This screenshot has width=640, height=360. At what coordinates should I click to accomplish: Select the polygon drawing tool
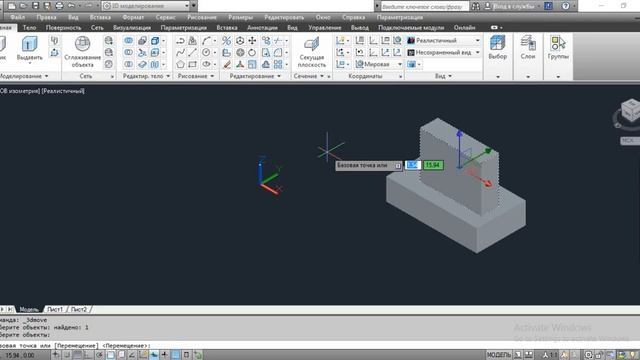tap(180, 64)
